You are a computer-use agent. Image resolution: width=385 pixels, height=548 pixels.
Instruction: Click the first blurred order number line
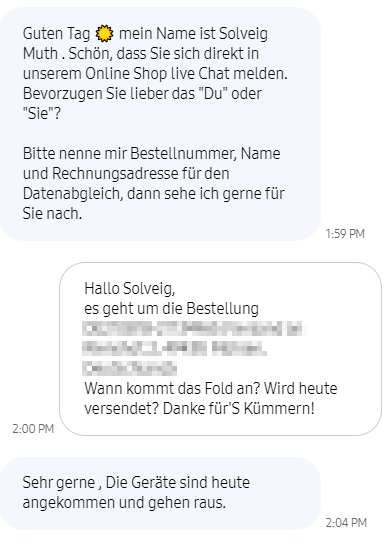194,329
